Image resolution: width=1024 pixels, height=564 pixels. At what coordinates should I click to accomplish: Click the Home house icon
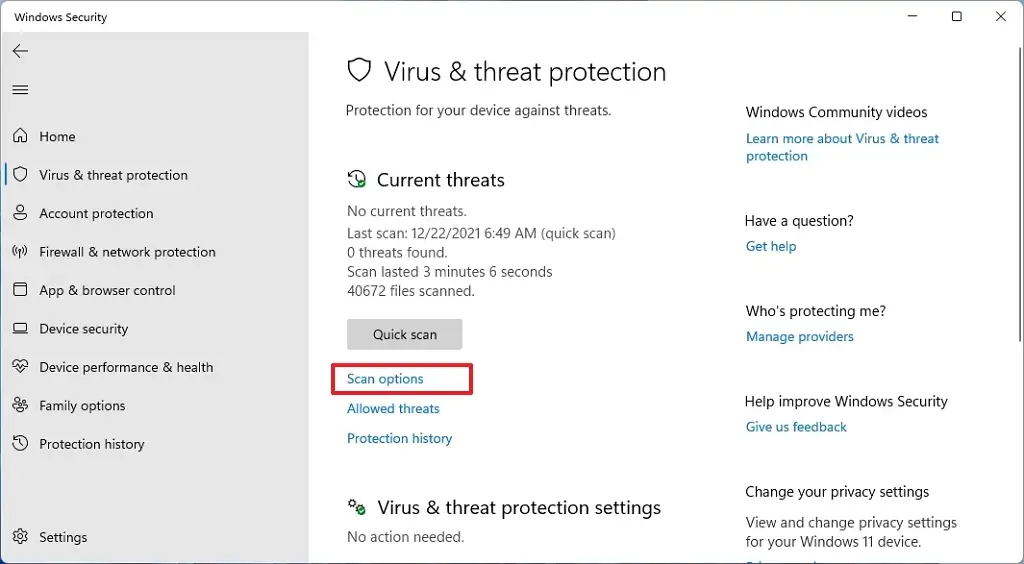pyautogui.click(x=20, y=136)
